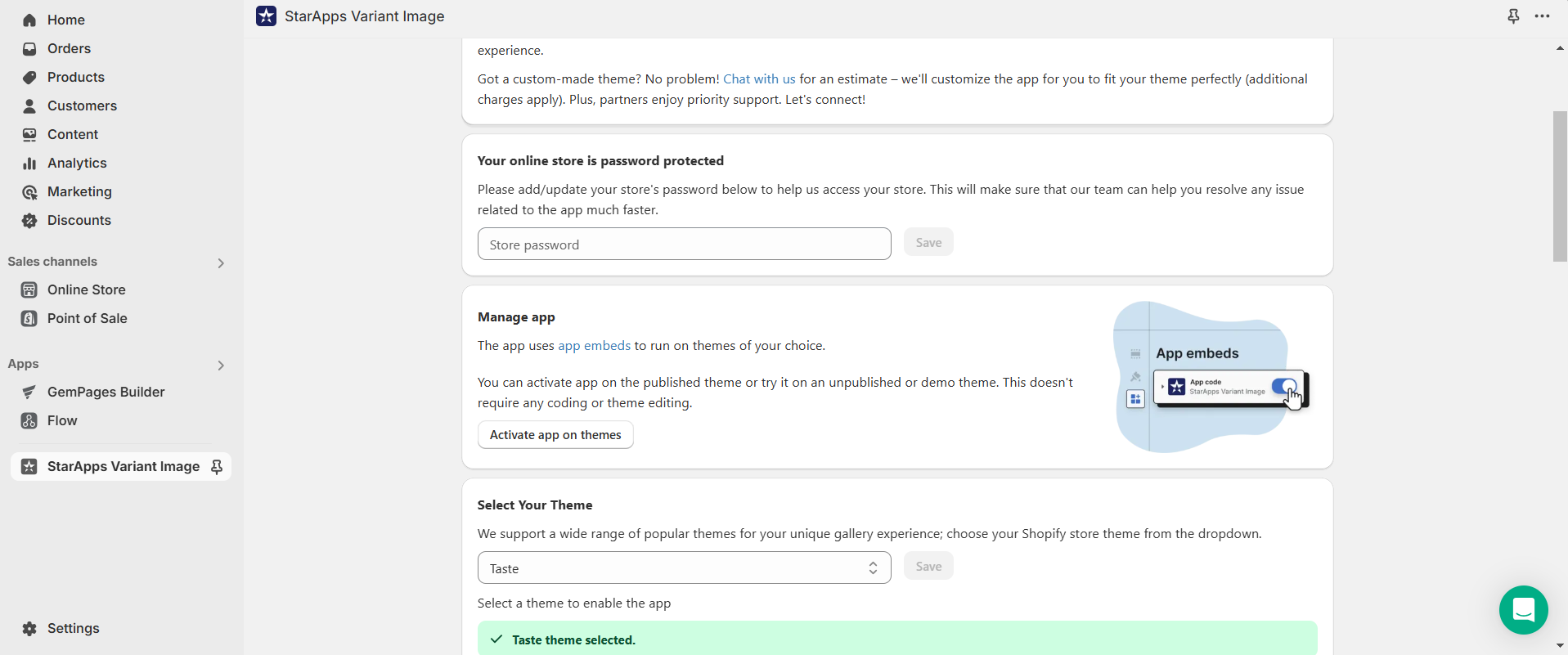
Task: Click the Orders inbox icon
Action: 29,49
